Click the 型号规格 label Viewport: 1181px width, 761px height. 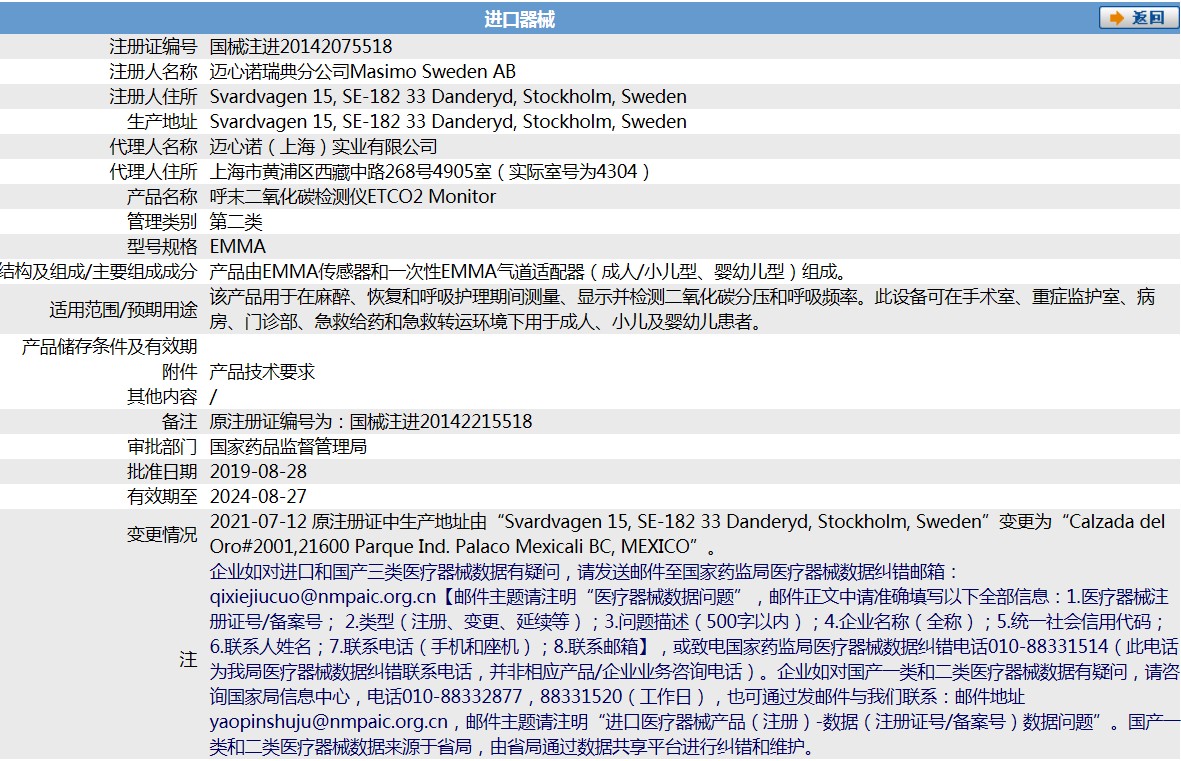pyautogui.click(x=162, y=246)
